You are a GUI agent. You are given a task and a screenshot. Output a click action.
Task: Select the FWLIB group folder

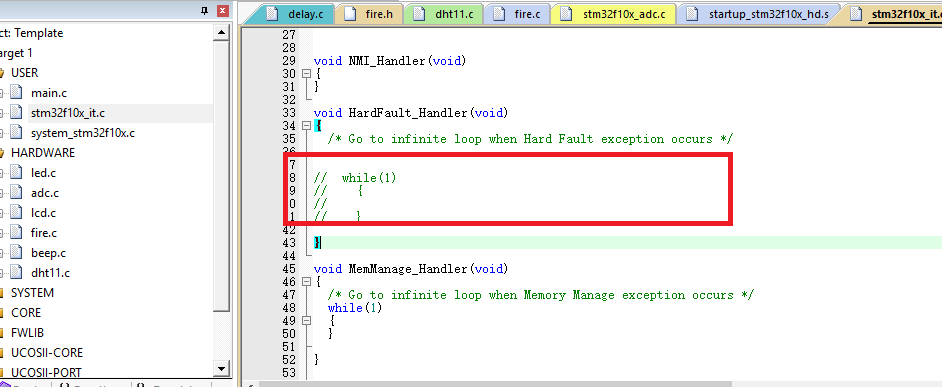pyautogui.click(x=27, y=332)
